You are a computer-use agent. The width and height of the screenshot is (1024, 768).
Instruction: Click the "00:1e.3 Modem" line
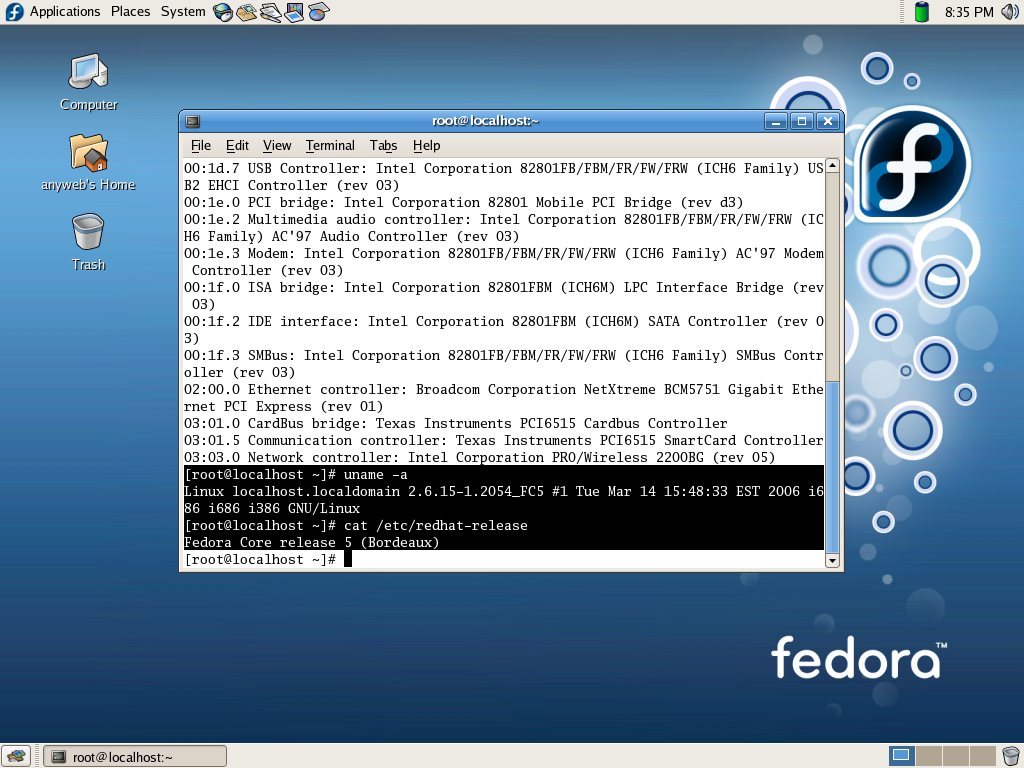[504, 263]
